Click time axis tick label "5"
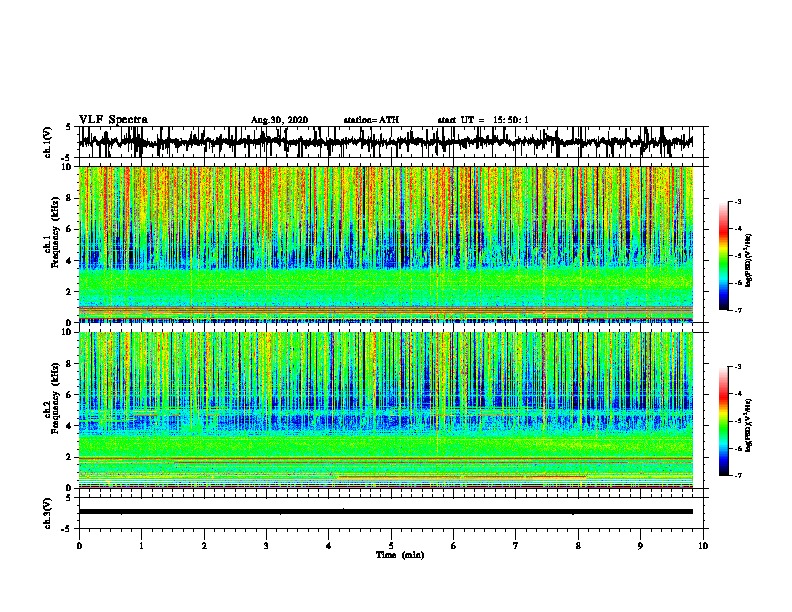The width and height of the screenshot is (792, 612). [x=391, y=546]
